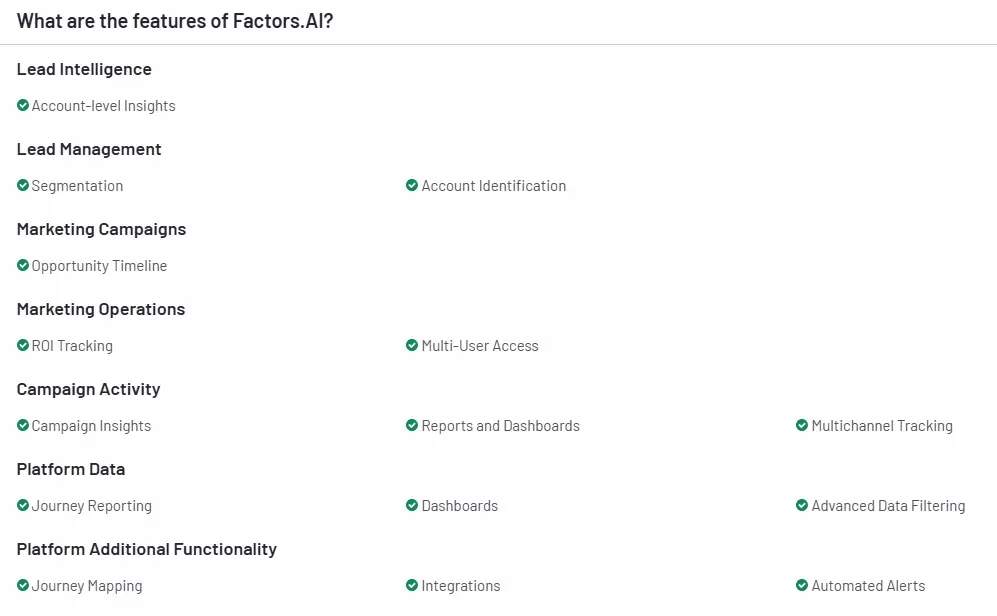Click the green checkmark beside ROI Tracking
This screenshot has height=616, width=997.
(23, 346)
